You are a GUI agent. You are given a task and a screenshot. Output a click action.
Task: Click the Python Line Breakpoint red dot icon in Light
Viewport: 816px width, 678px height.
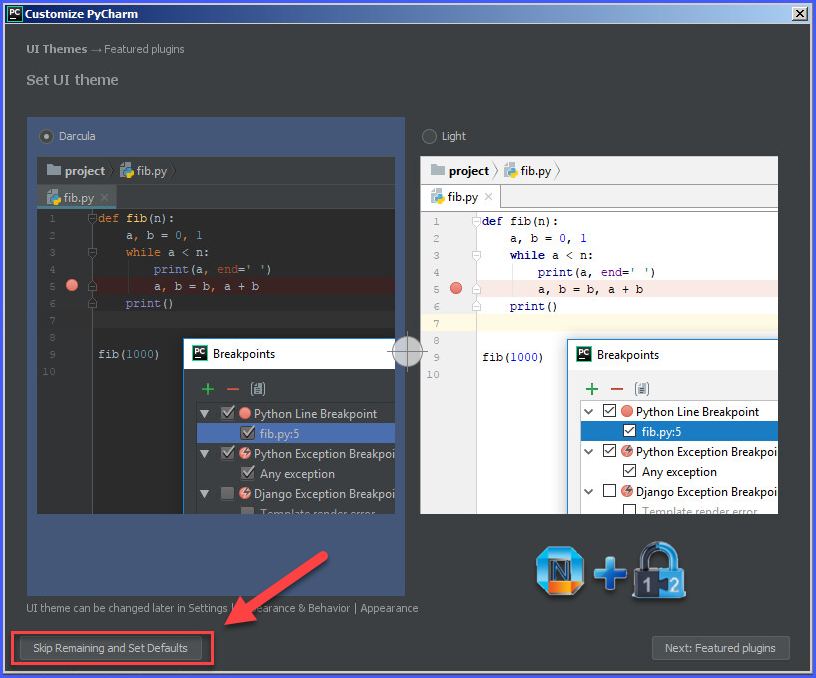point(627,411)
